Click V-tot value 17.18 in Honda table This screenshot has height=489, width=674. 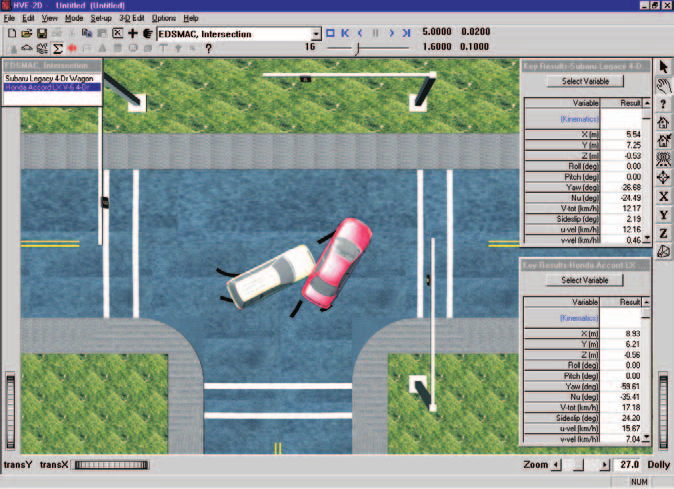[x=631, y=407]
